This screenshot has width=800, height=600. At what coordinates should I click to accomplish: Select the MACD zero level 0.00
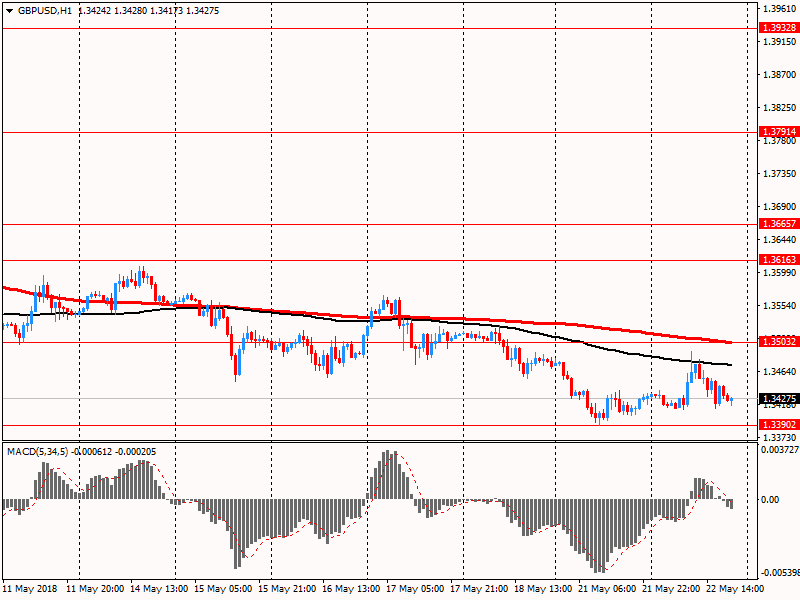tap(770, 499)
